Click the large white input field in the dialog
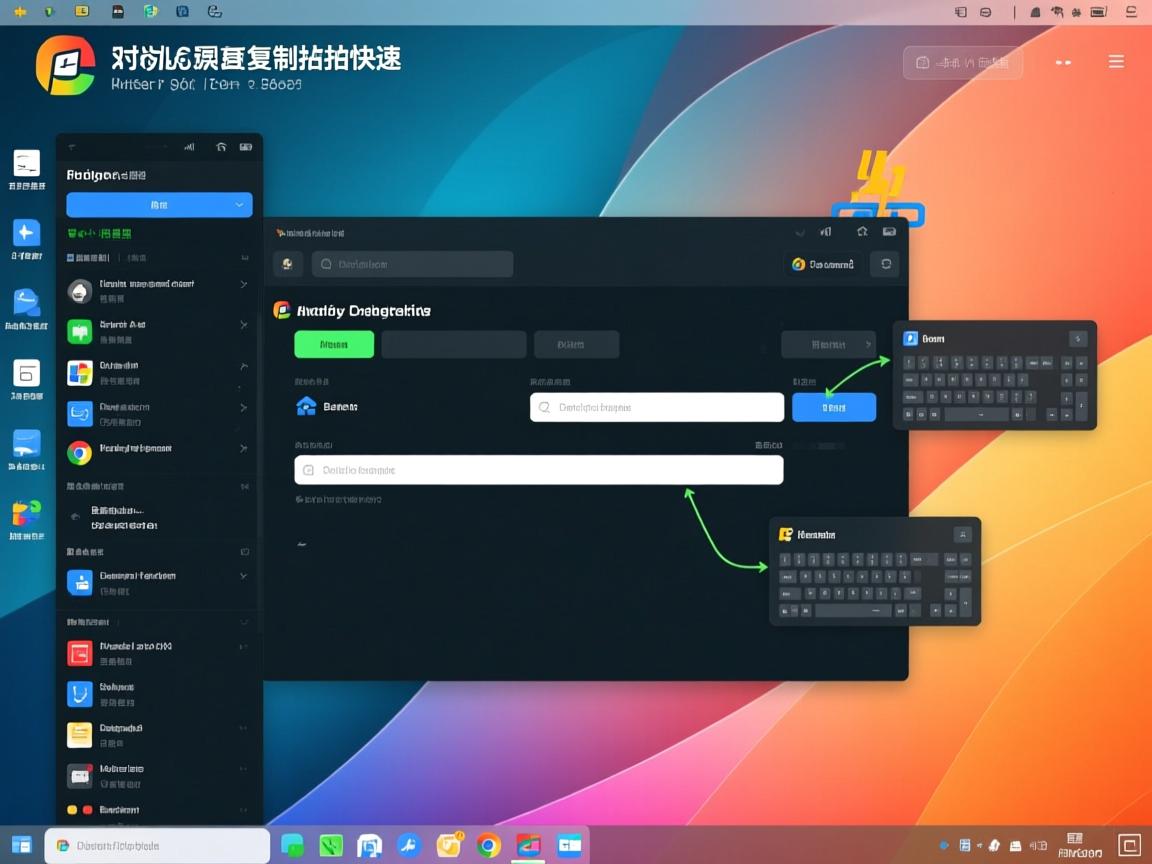The height and width of the screenshot is (864, 1152). click(x=538, y=470)
